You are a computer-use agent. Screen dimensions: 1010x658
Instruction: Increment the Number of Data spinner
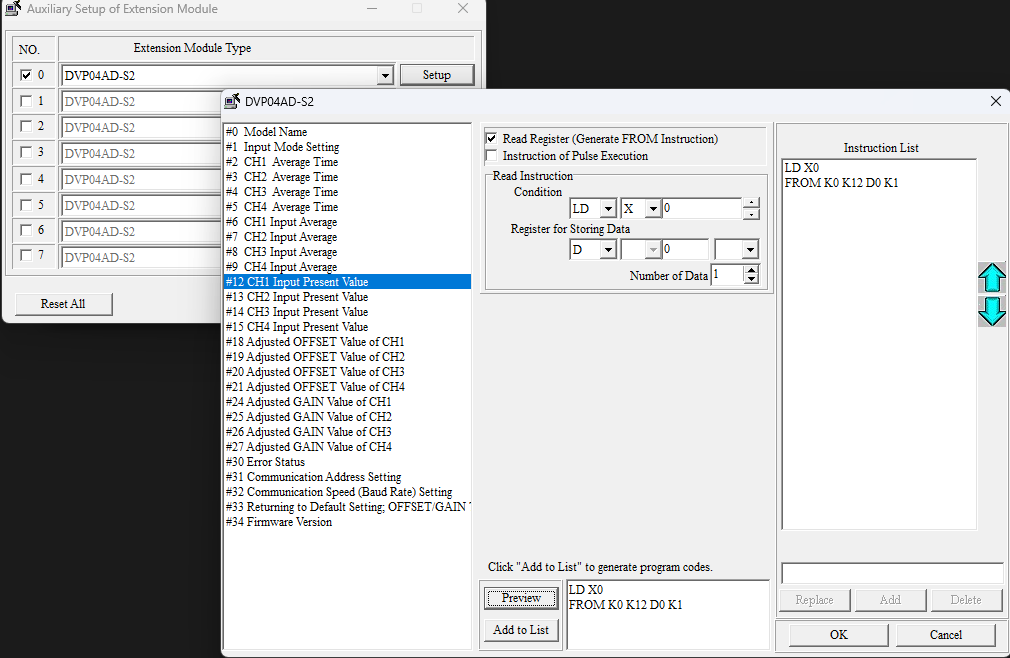[752, 270]
